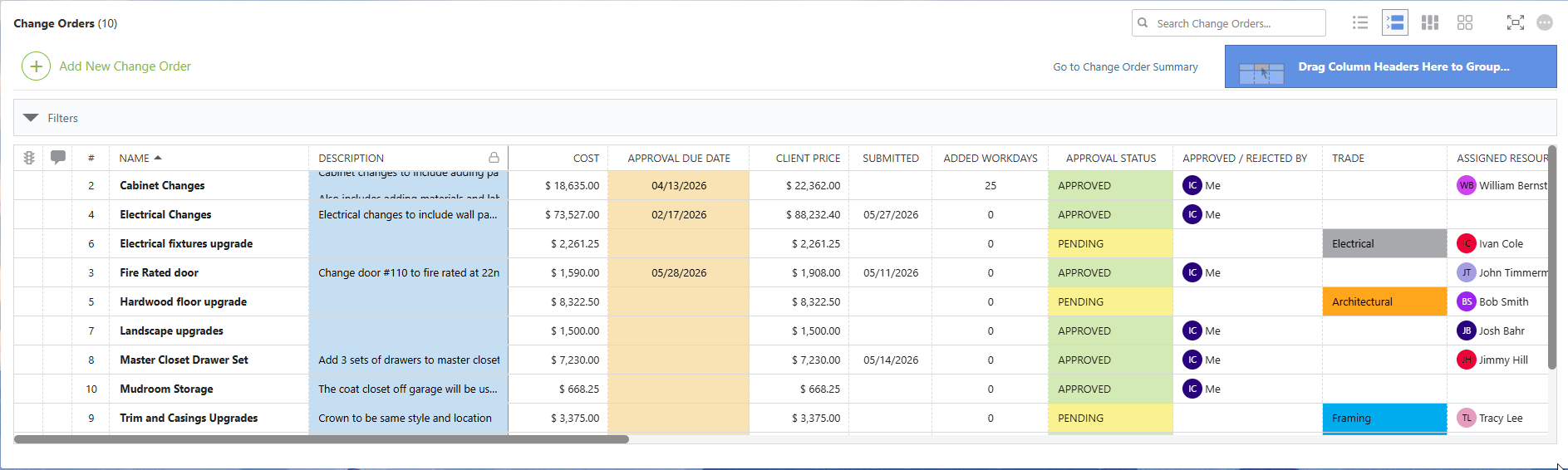Toggle full screen expand icon
1568x470 pixels.
(x=1516, y=22)
